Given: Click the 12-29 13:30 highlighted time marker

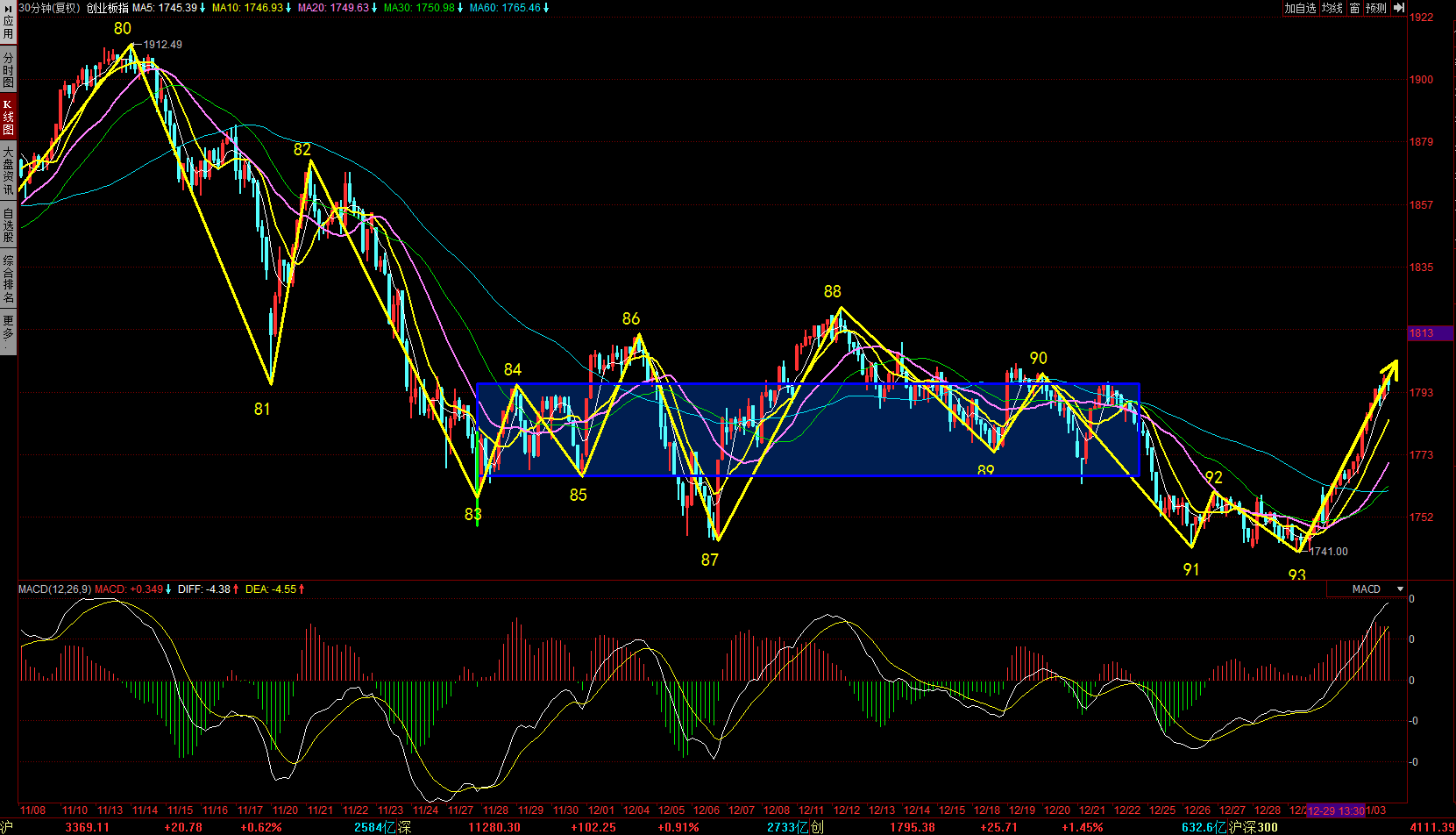Looking at the screenshot, I should [x=1336, y=810].
